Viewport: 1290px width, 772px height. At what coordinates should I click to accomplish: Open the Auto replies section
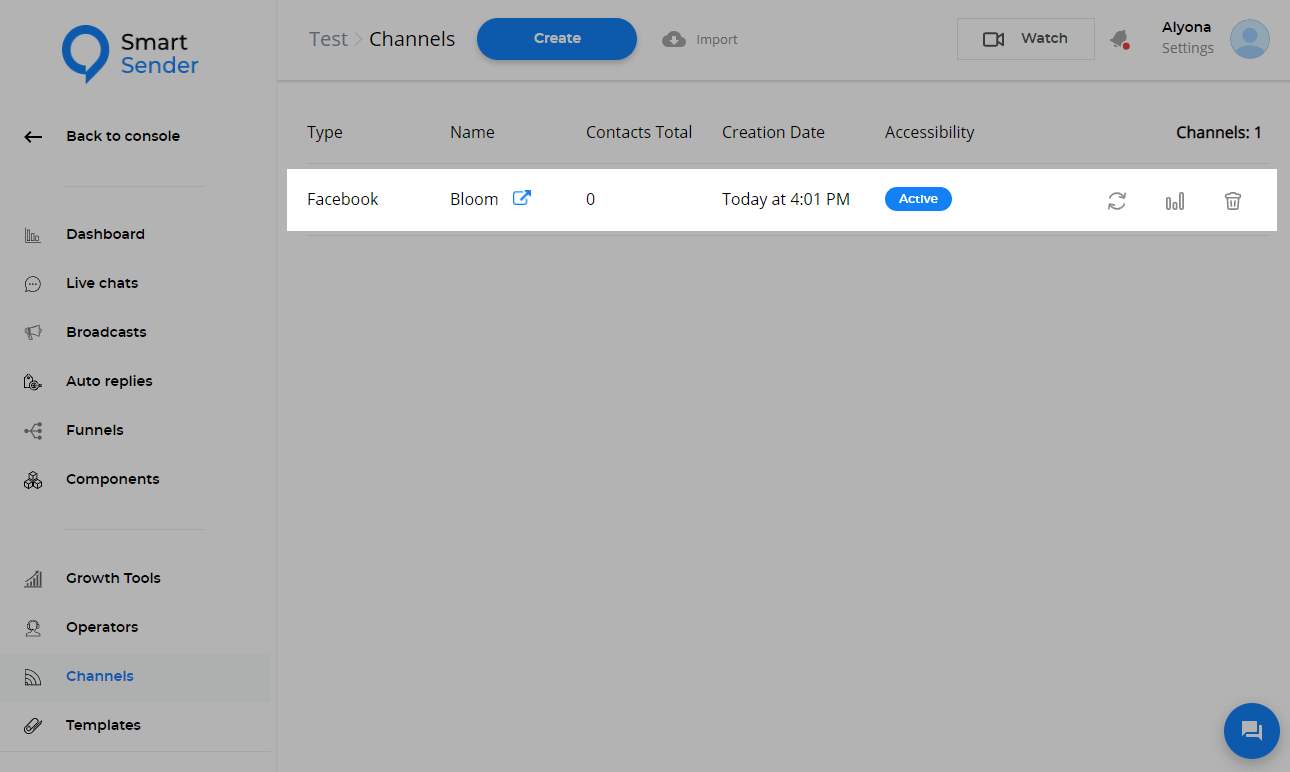tap(109, 381)
